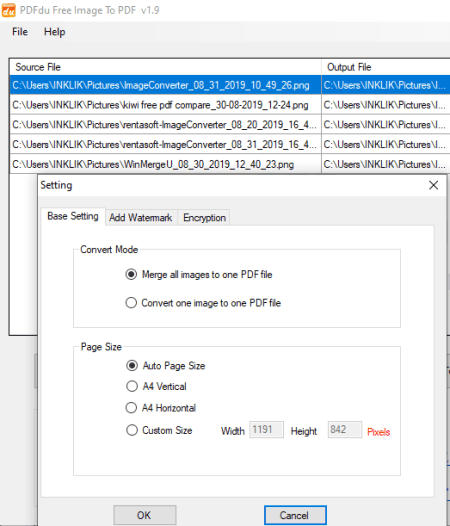This screenshot has height=526, width=450.
Task: Open the File menu
Action: [20, 32]
